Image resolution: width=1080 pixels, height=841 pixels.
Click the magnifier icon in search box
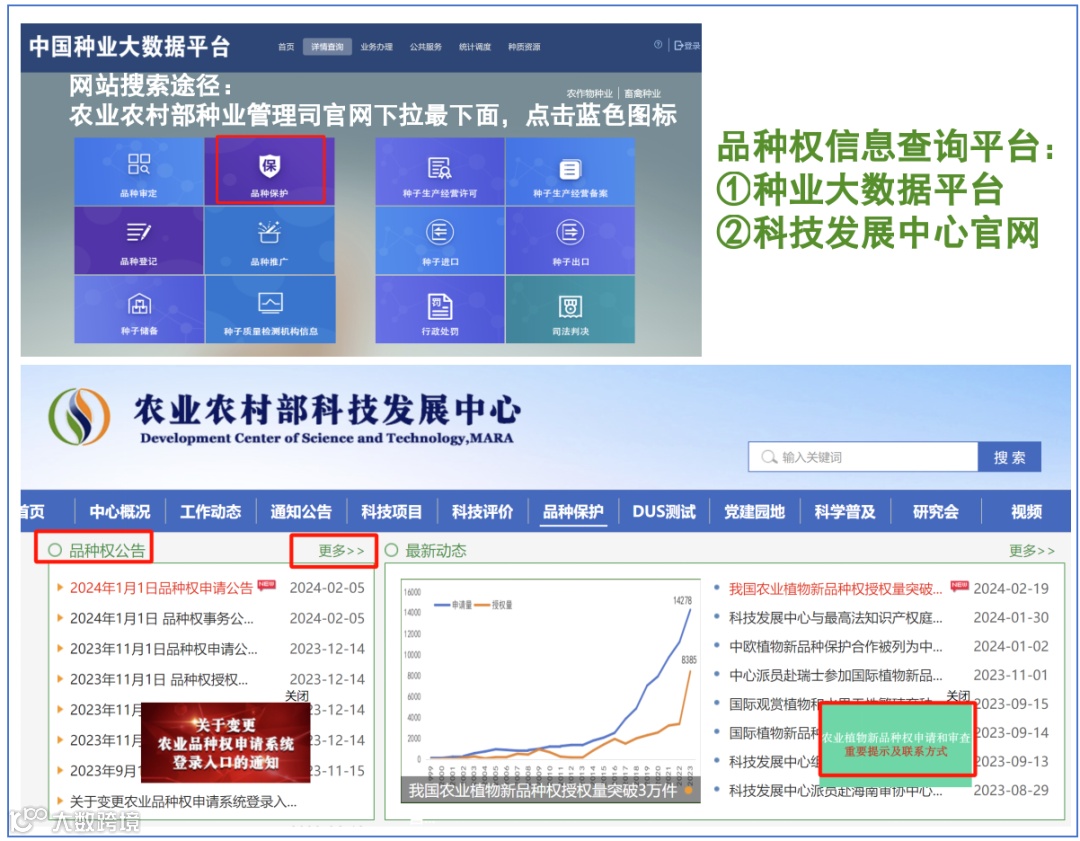(768, 457)
